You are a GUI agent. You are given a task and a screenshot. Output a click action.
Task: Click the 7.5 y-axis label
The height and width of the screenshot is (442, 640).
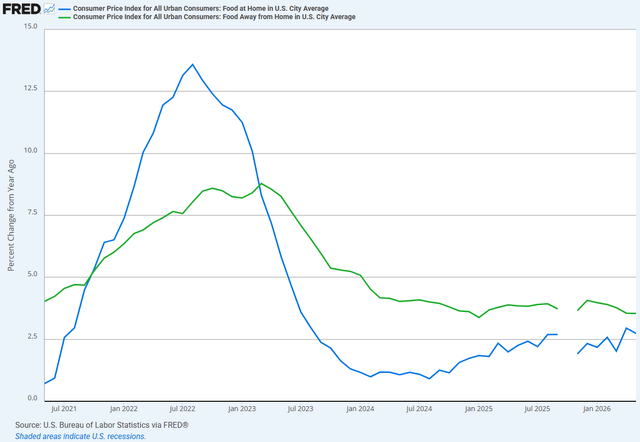click(x=32, y=213)
